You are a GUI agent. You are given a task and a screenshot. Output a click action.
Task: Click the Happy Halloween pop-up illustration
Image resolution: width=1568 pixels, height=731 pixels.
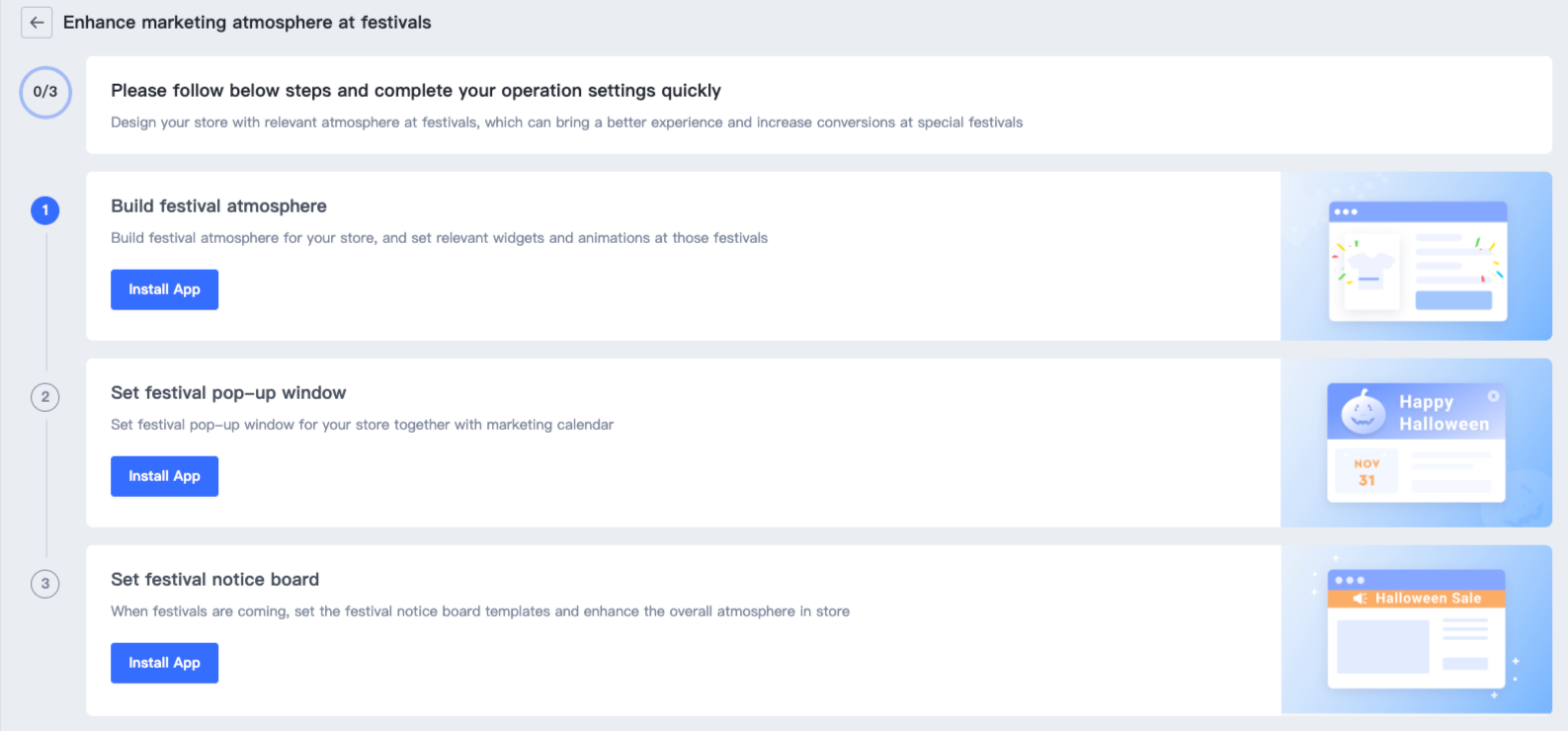[x=1417, y=443]
